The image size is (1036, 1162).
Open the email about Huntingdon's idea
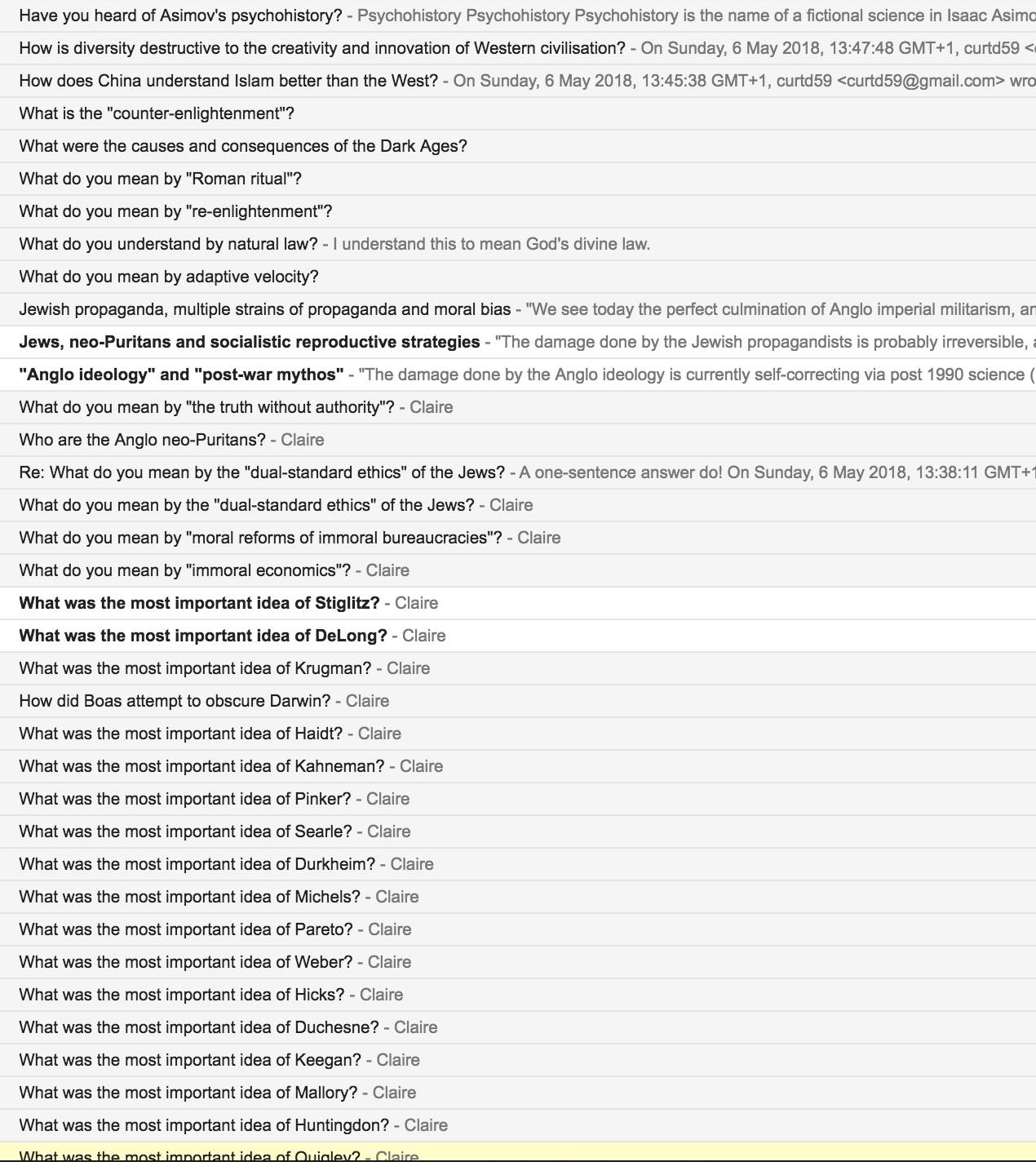[x=204, y=1125]
